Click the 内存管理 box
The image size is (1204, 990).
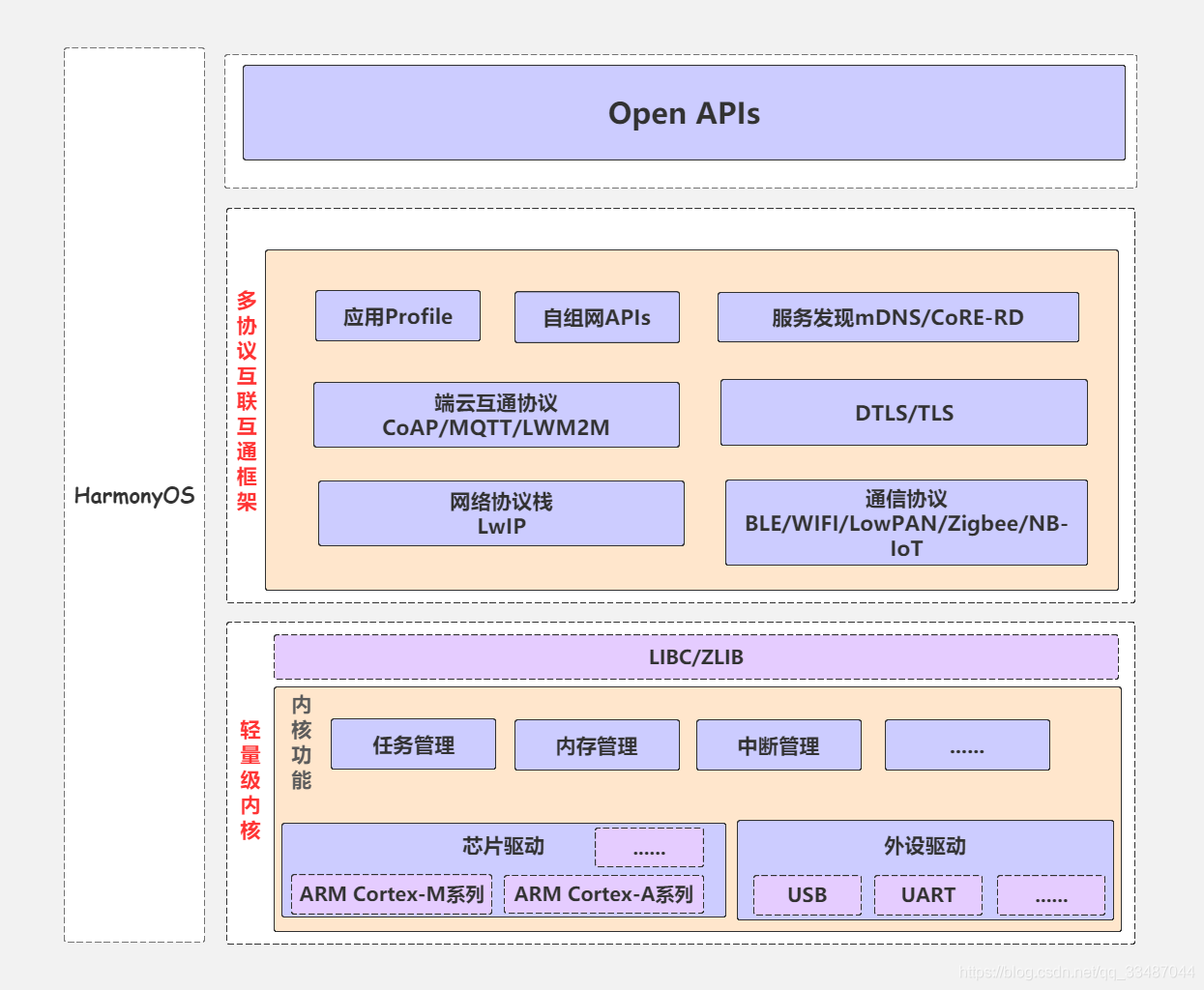pyautogui.click(x=597, y=745)
